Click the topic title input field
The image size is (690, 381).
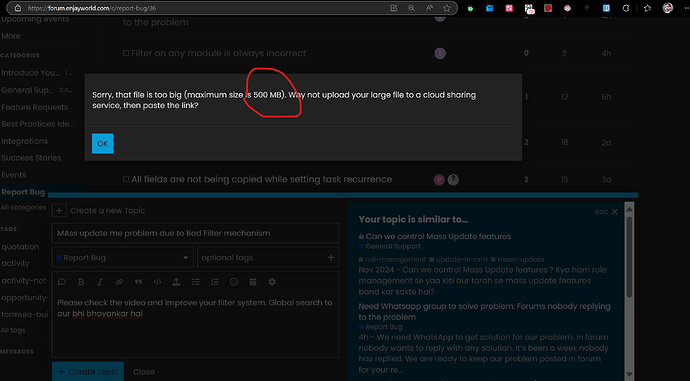pos(195,233)
